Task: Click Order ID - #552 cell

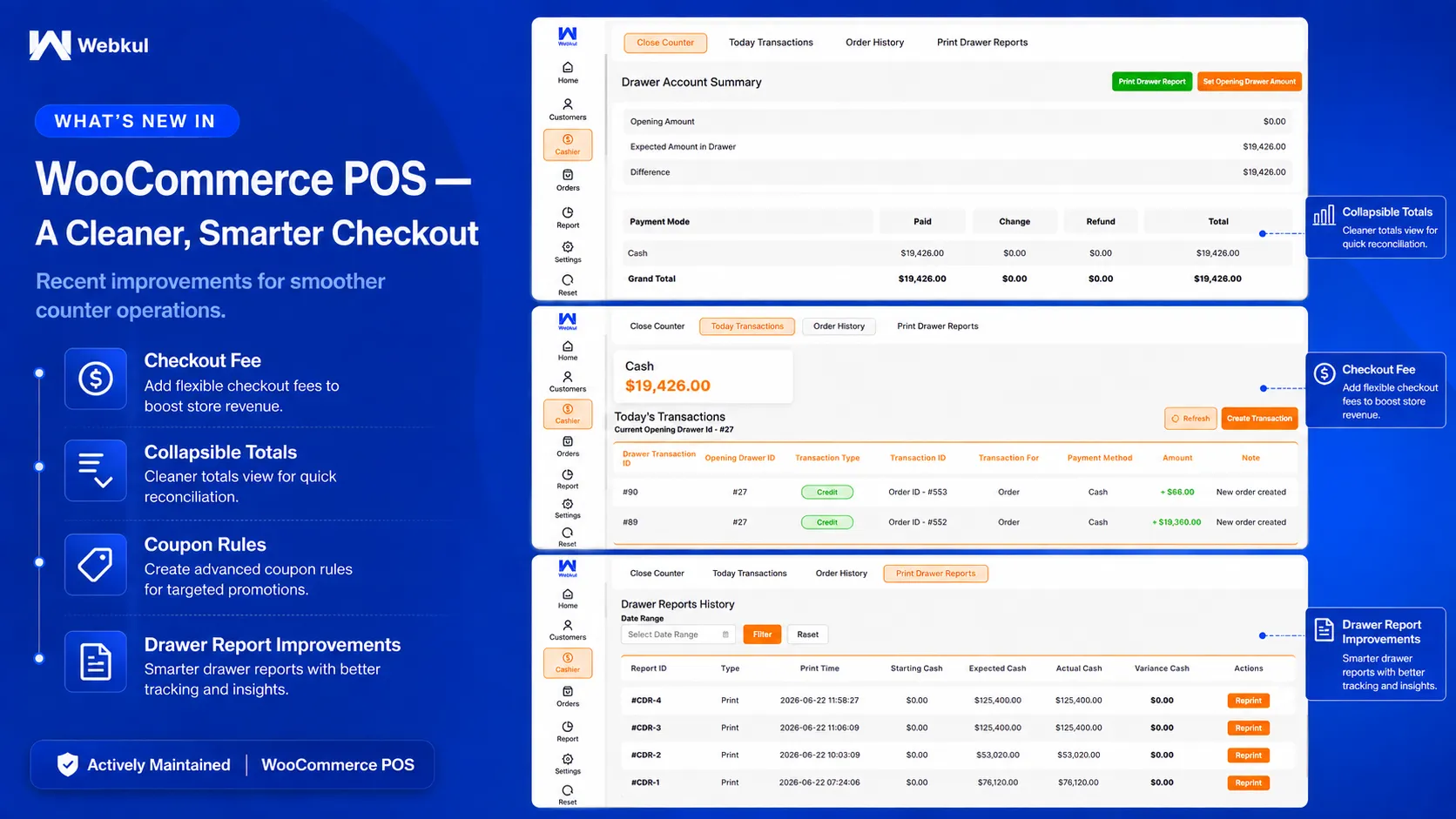Action: [x=918, y=522]
